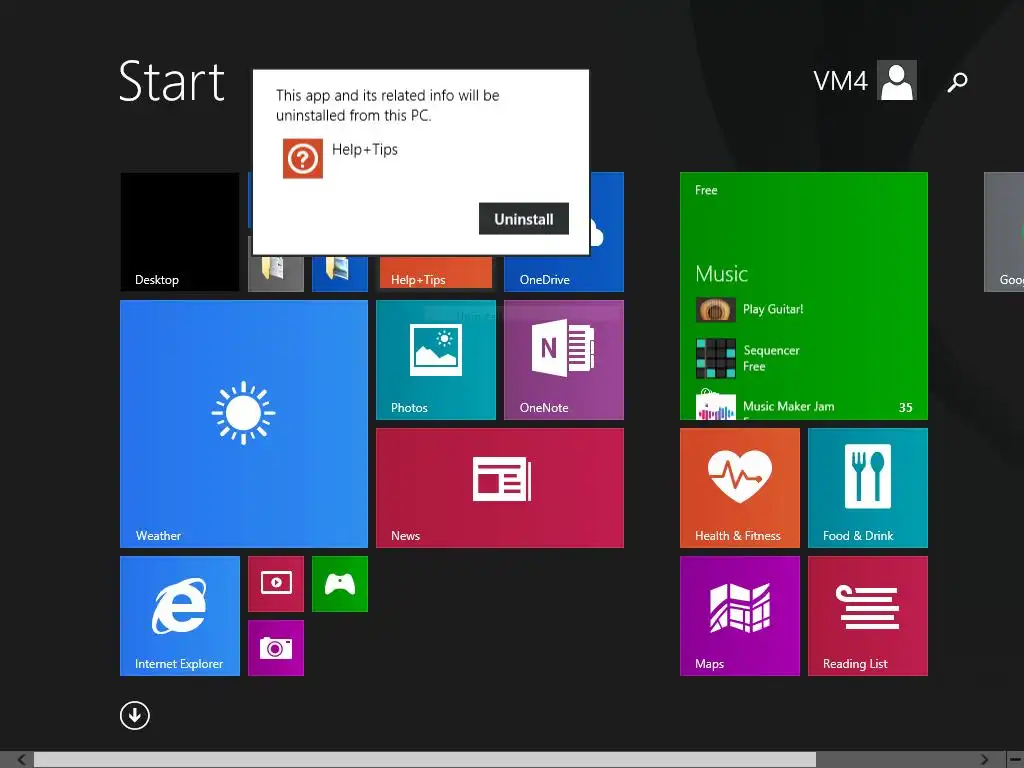
Task: Click the VM4 user name
Action: [x=840, y=81]
